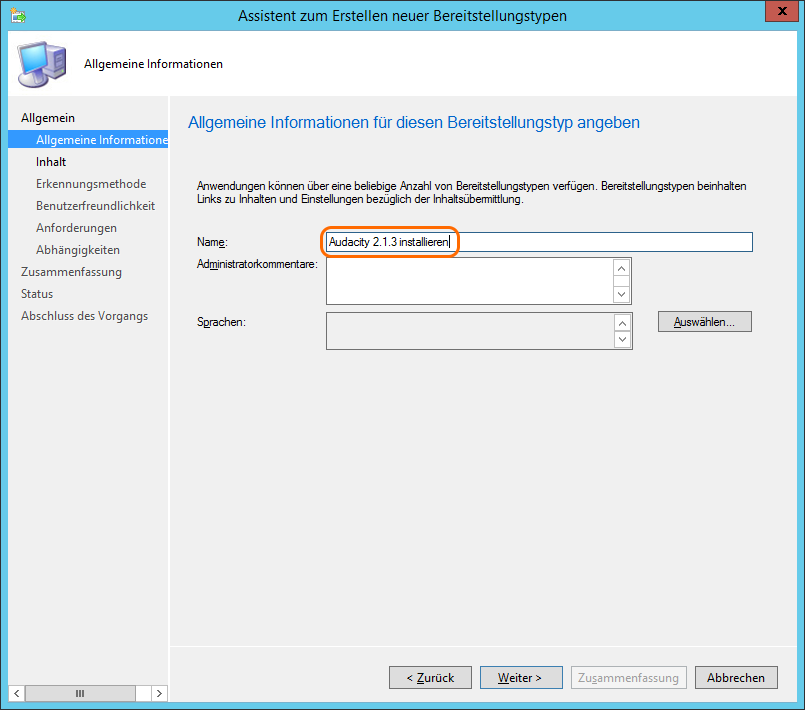Open Zusammenfassung step in sidebar

click(x=71, y=272)
